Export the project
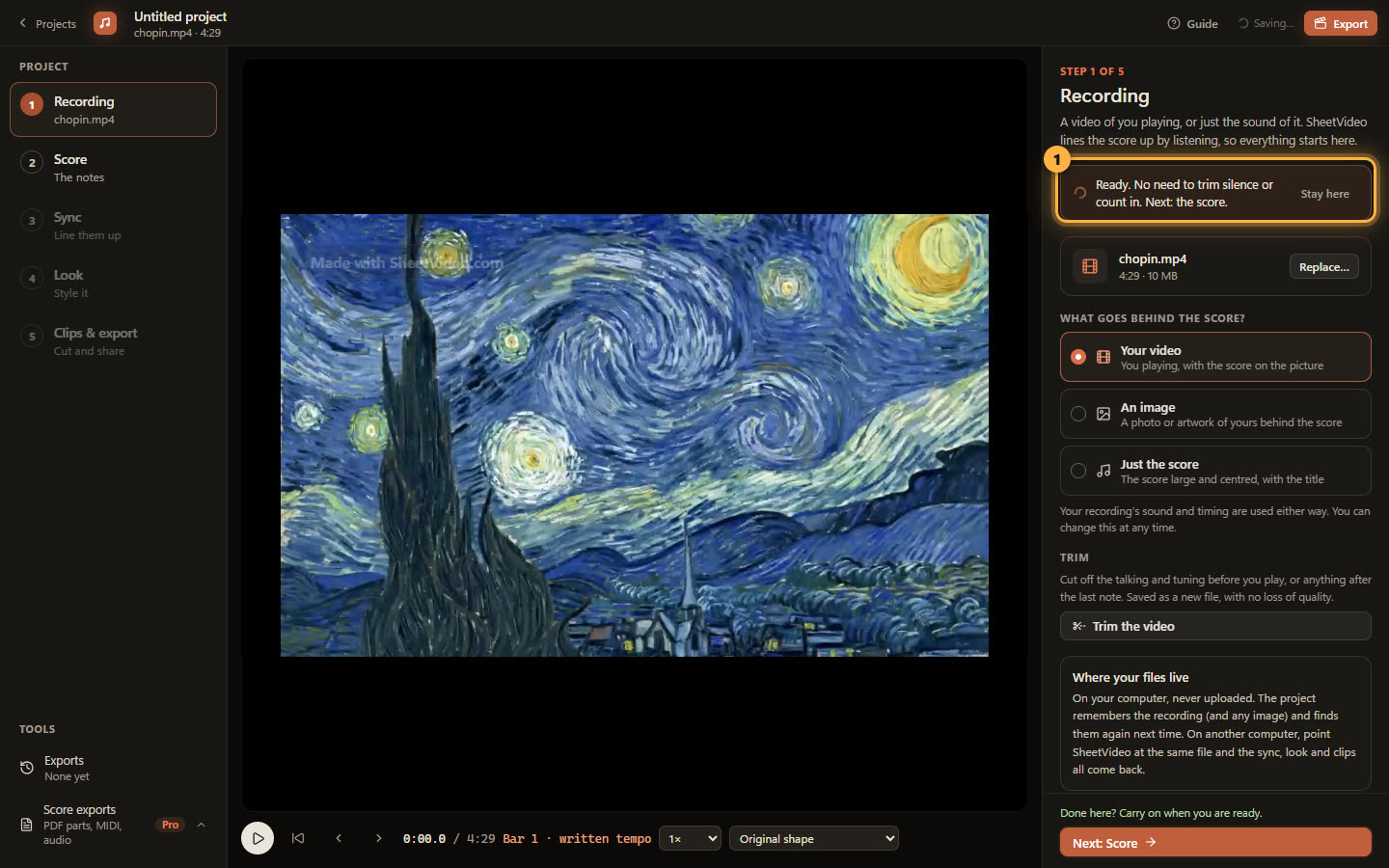 [x=1340, y=23]
